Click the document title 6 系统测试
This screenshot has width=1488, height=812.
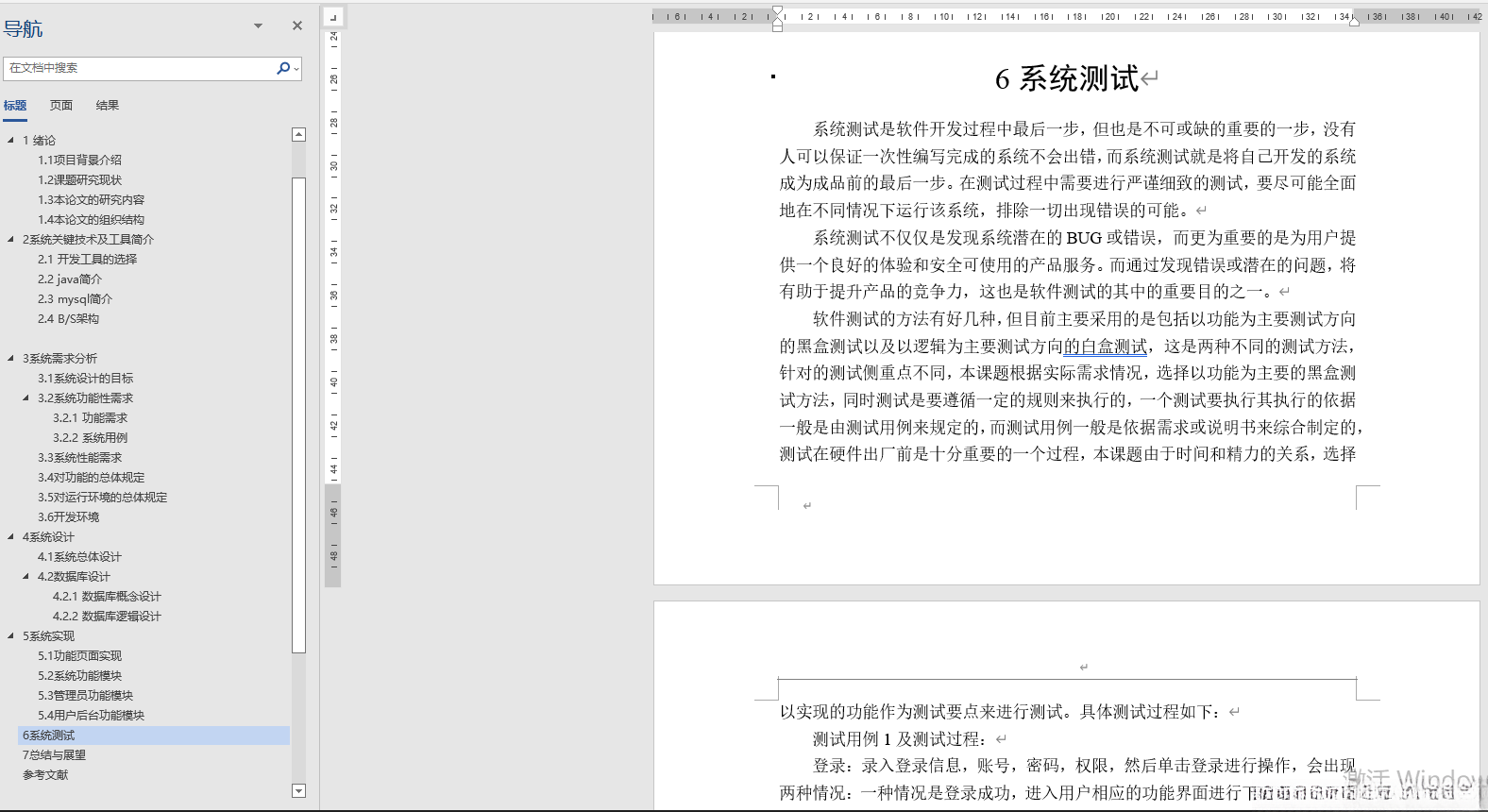1067,79
